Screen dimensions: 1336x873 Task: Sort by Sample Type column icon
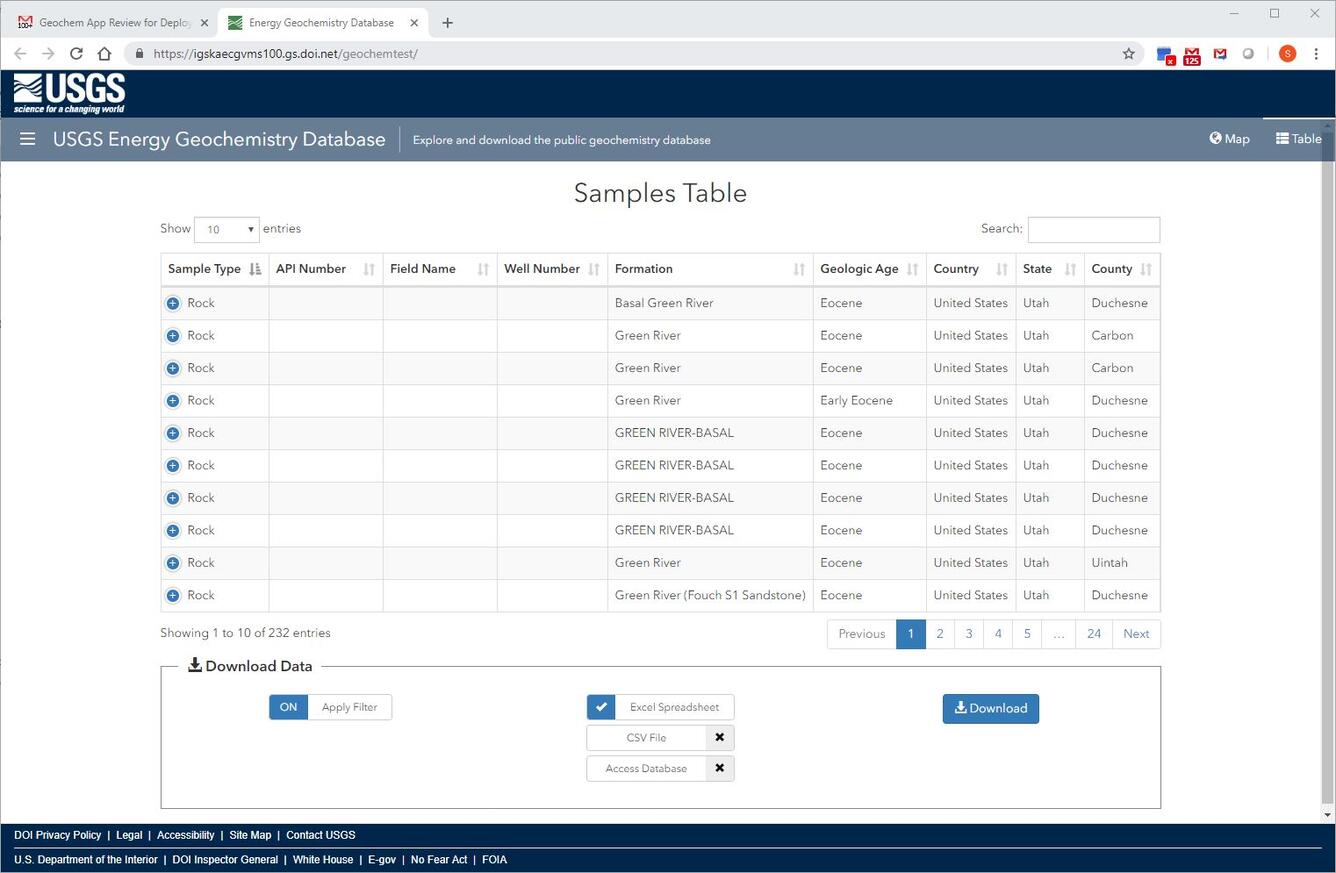[x=255, y=269]
